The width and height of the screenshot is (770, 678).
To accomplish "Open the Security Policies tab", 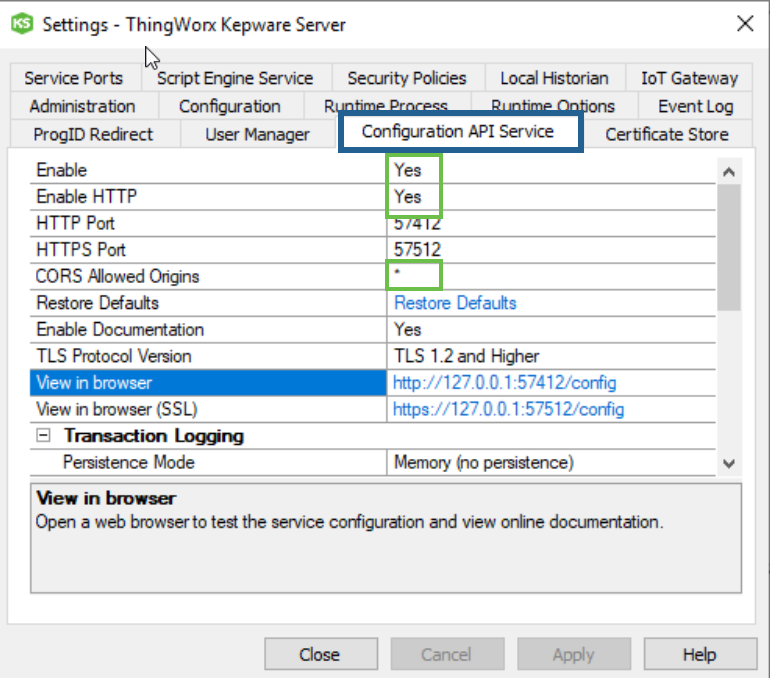I will coord(407,78).
